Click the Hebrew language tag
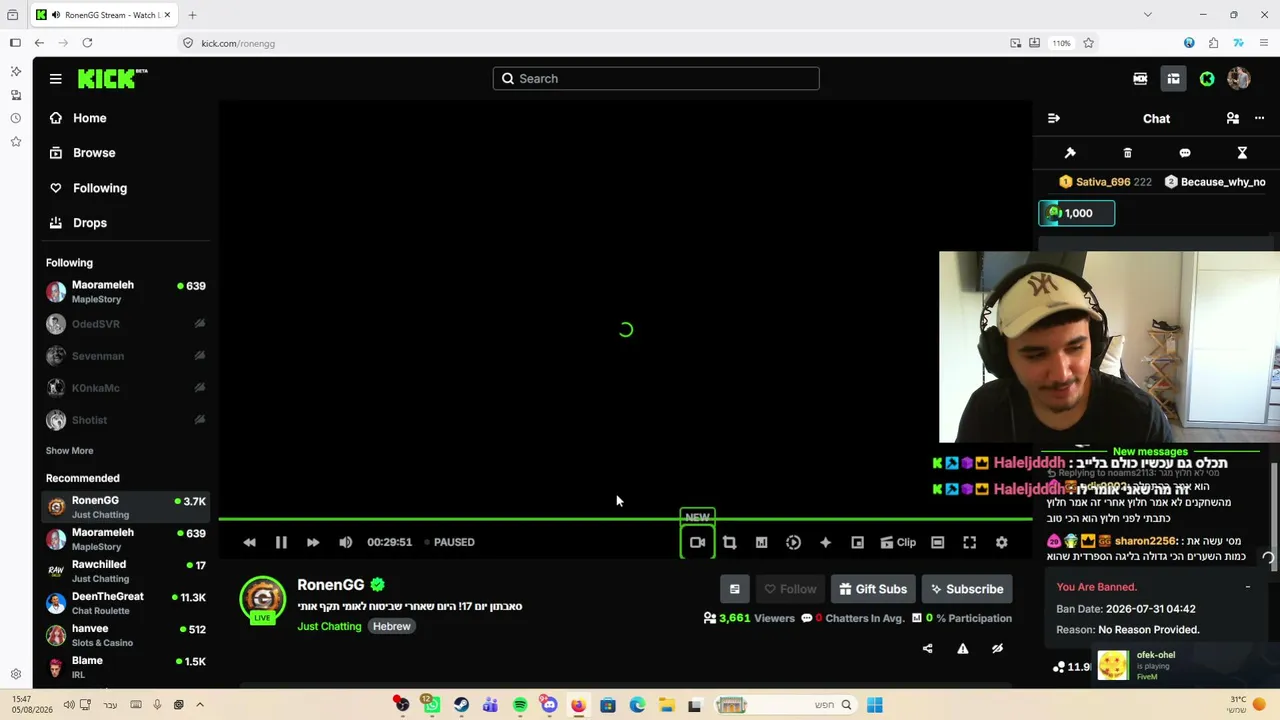 (x=392, y=626)
